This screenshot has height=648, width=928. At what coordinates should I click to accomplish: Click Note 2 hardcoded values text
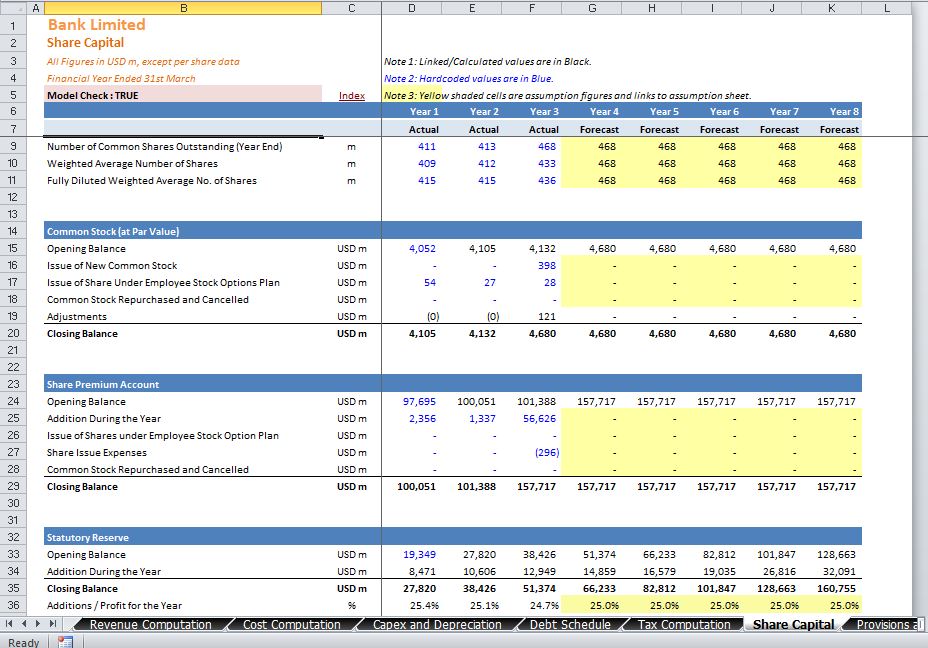click(x=468, y=78)
